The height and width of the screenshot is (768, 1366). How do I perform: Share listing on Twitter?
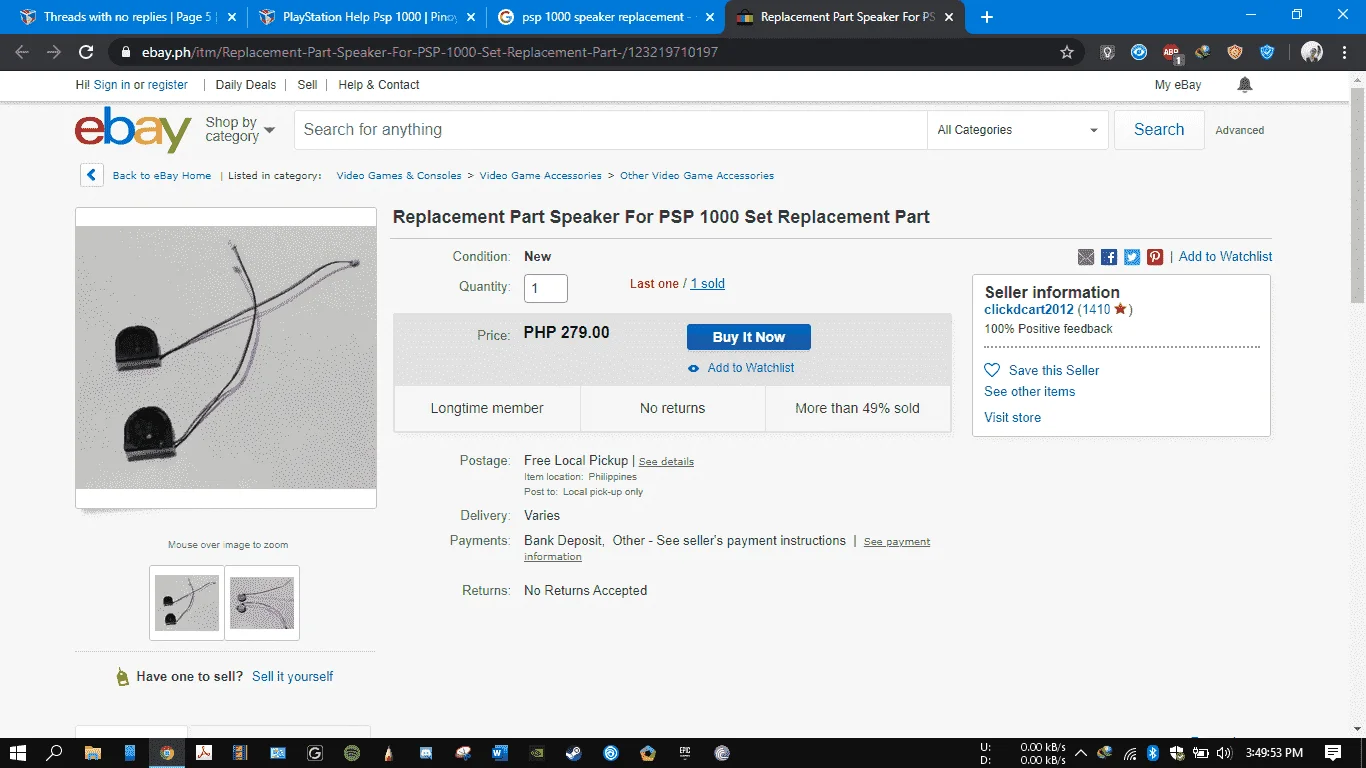(1132, 257)
